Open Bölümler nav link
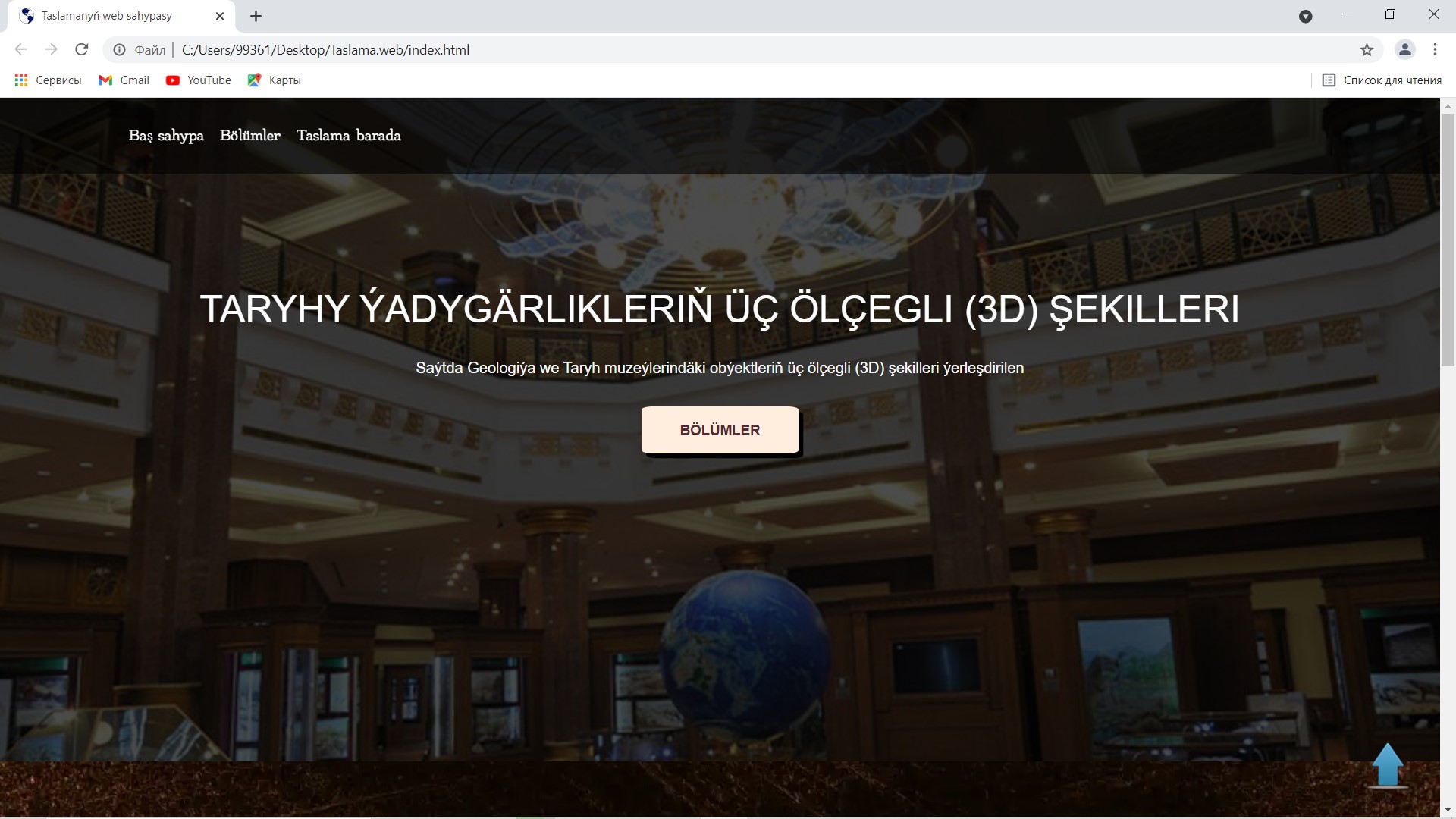Screen dimensions: 1456x819 pyautogui.click(x=250, y=136)
